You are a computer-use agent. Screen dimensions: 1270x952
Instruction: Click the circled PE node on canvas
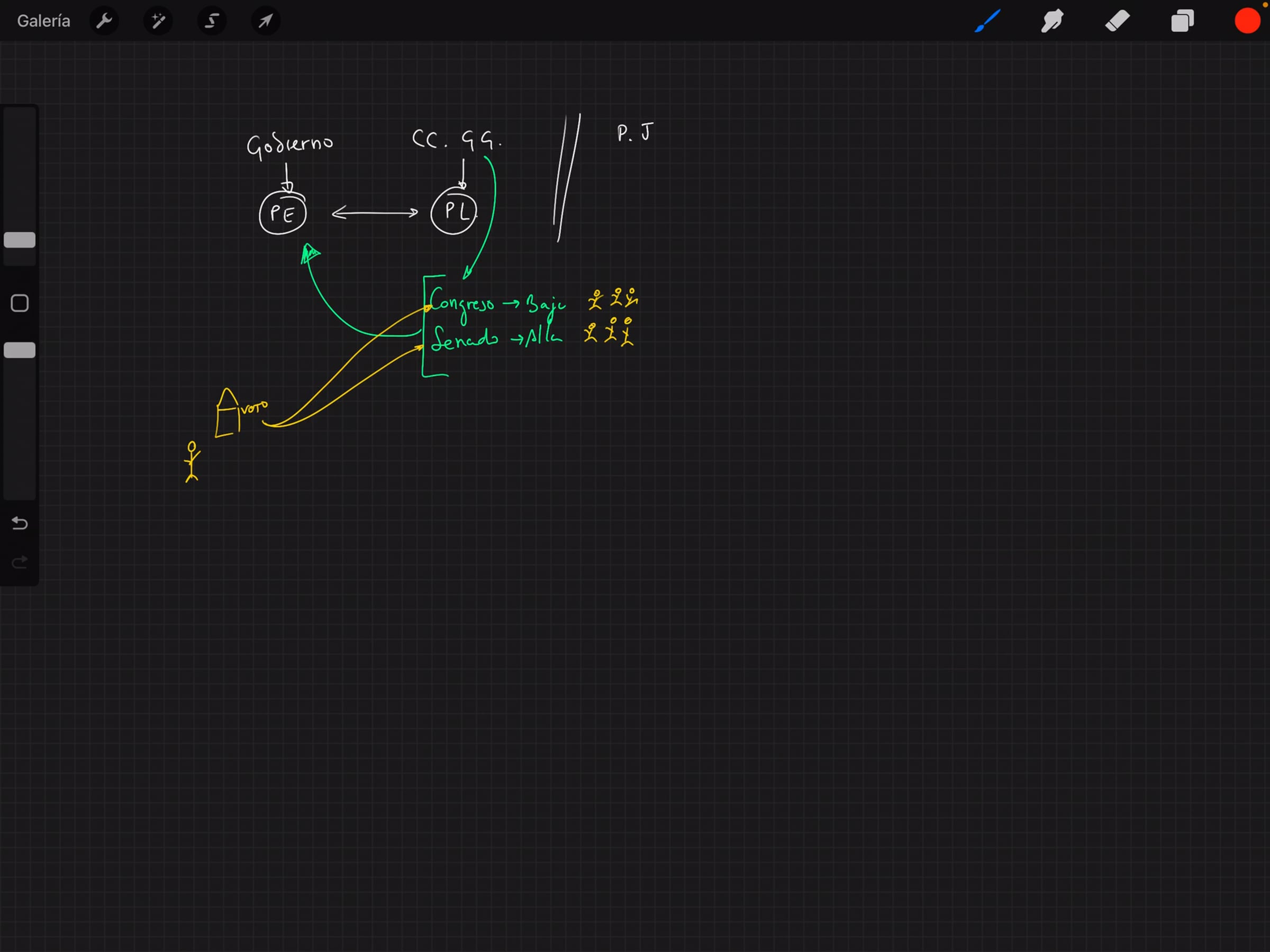283,214
